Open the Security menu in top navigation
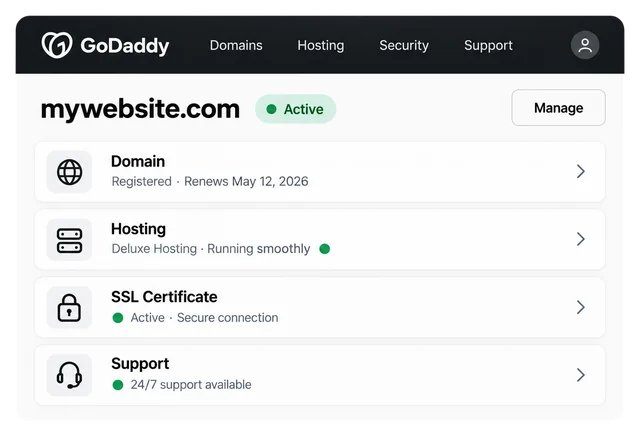 [x=404, y=45]
